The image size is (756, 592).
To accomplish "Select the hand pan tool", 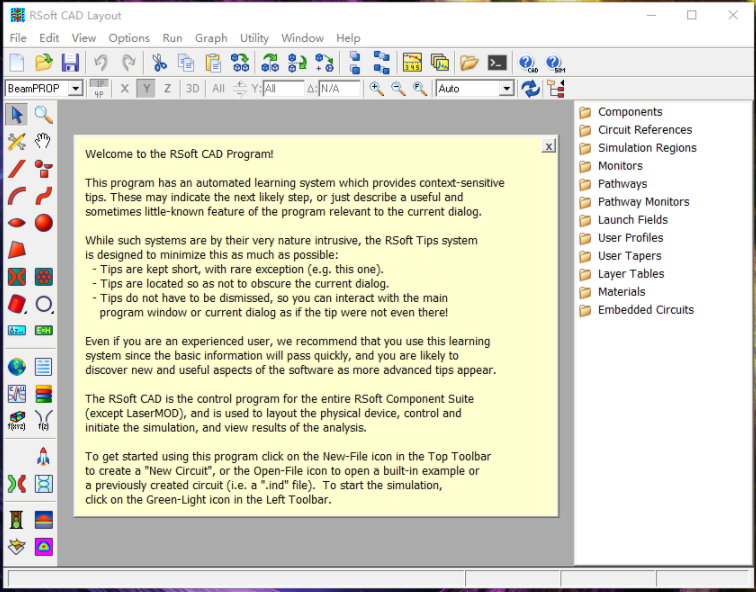I will (43, 141).
